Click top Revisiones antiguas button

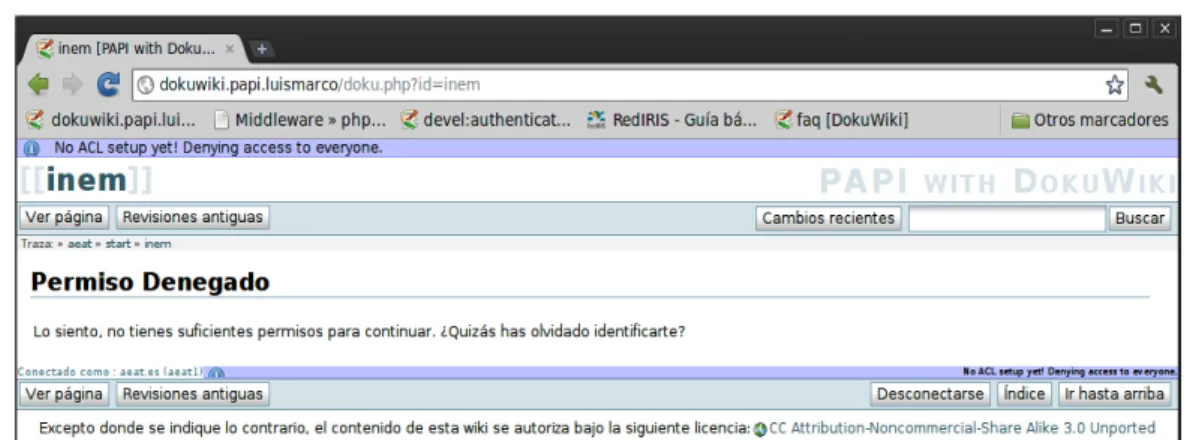(x=193, y=218)
